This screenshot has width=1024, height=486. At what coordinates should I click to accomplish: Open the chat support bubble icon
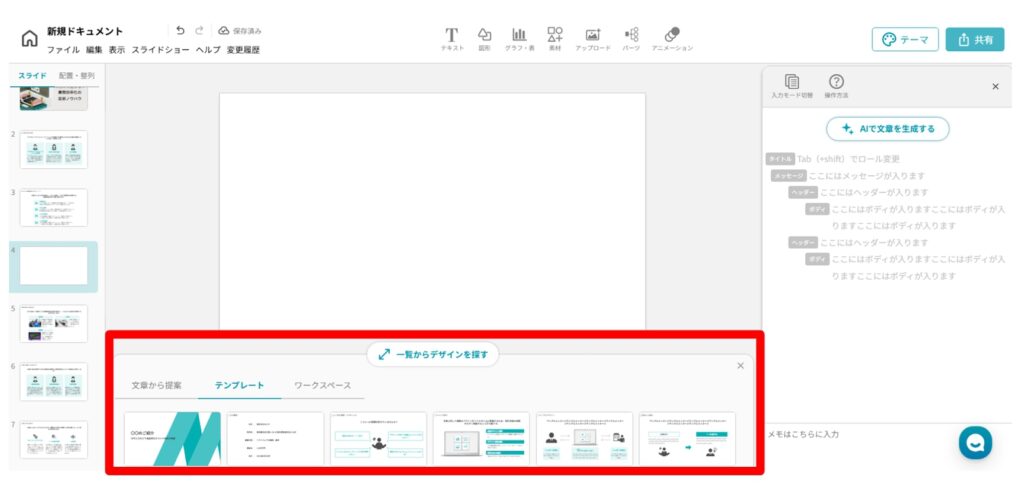click(975, 442)
